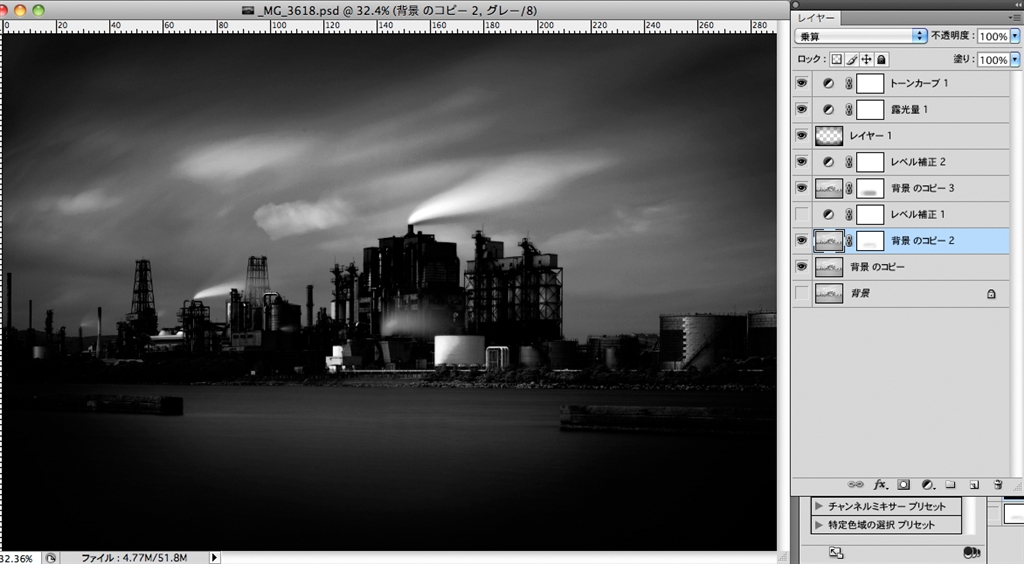Open the 不透明度 opacity dropdown arrow
This screenshot has height=564, width=1024.
click(1015, 35)
